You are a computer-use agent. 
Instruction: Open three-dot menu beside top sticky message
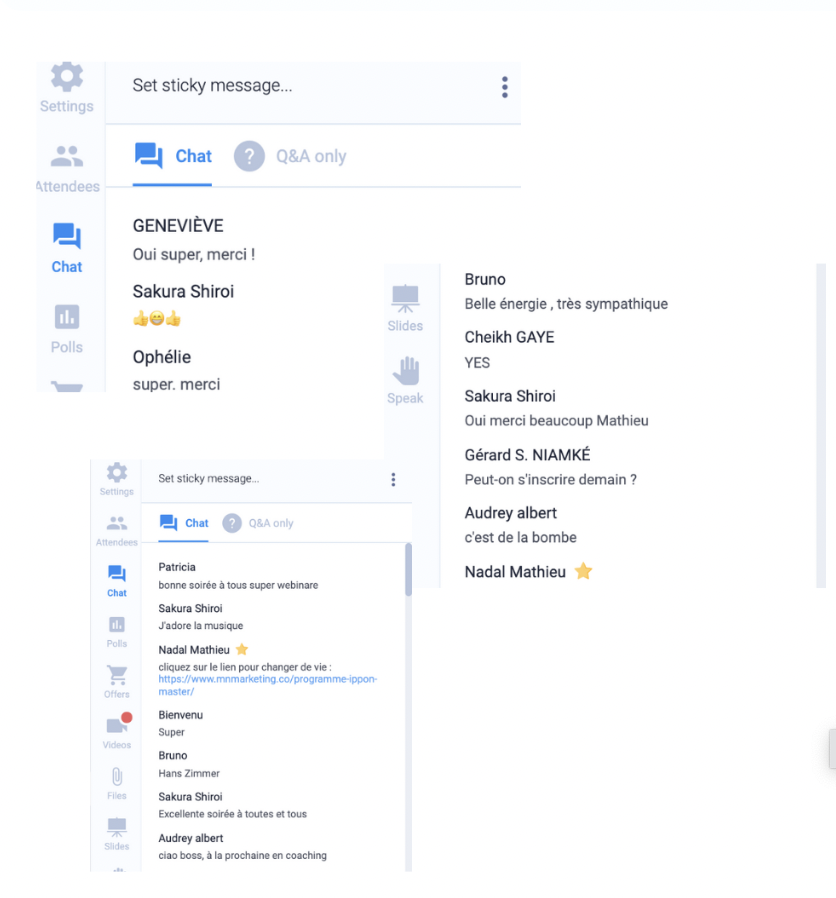(x=504, y=87)
